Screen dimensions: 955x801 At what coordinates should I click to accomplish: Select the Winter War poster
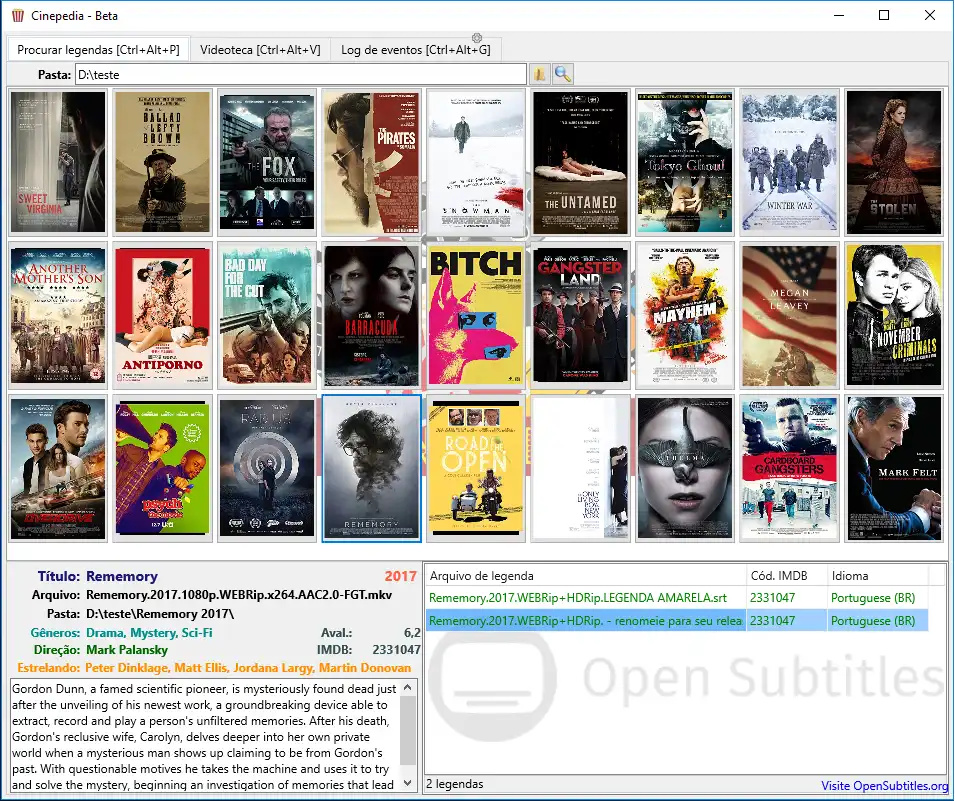(x=789, y=162)
